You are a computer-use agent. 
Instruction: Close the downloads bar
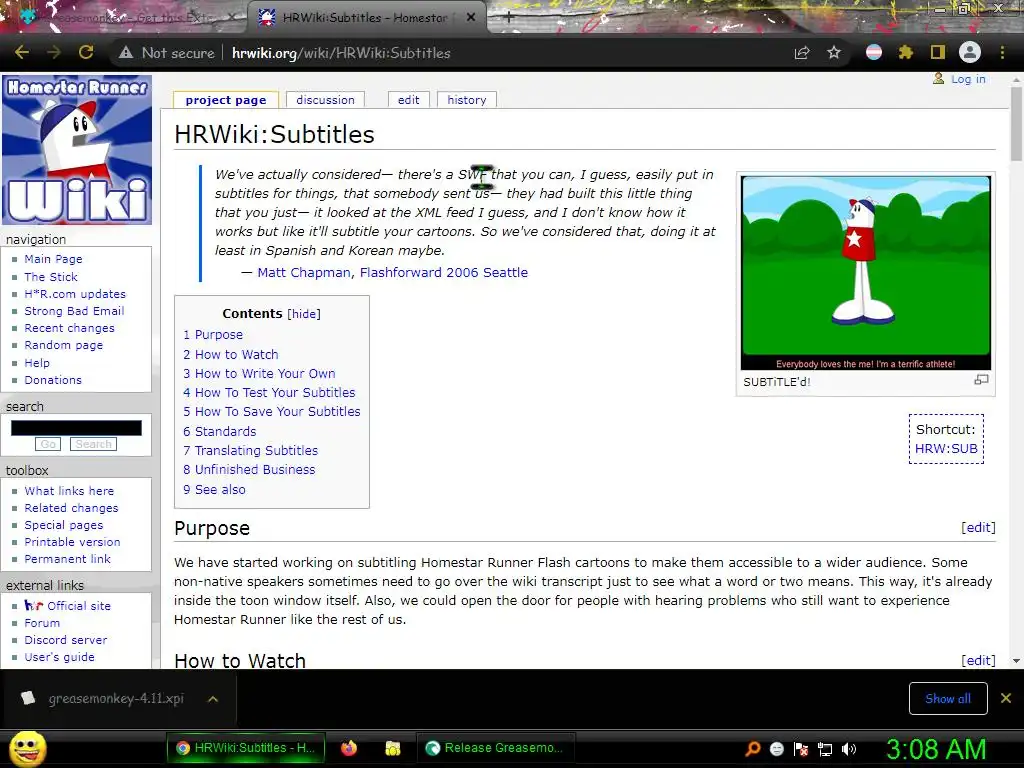(x=1006, y=699)
